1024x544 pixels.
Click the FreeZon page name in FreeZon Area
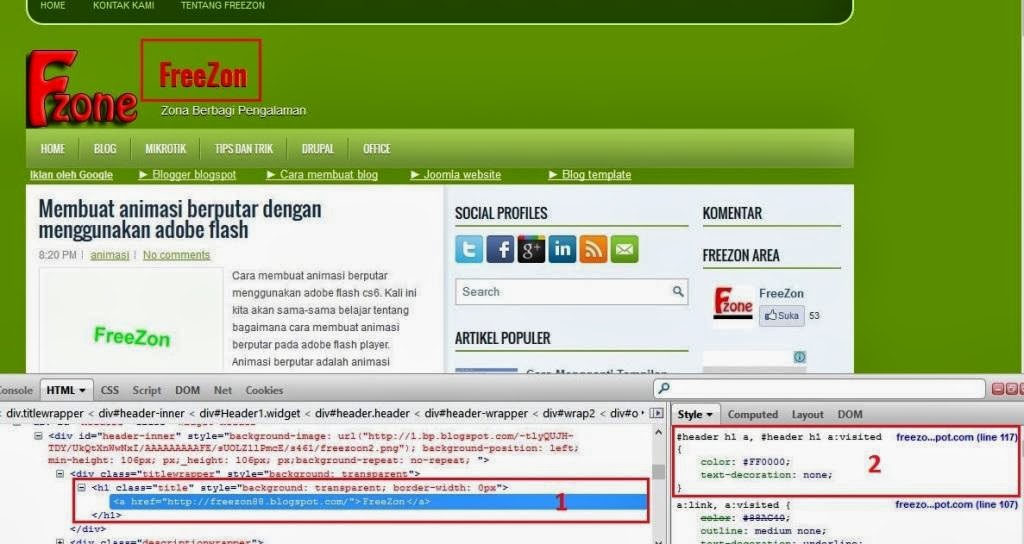(781, 293)
